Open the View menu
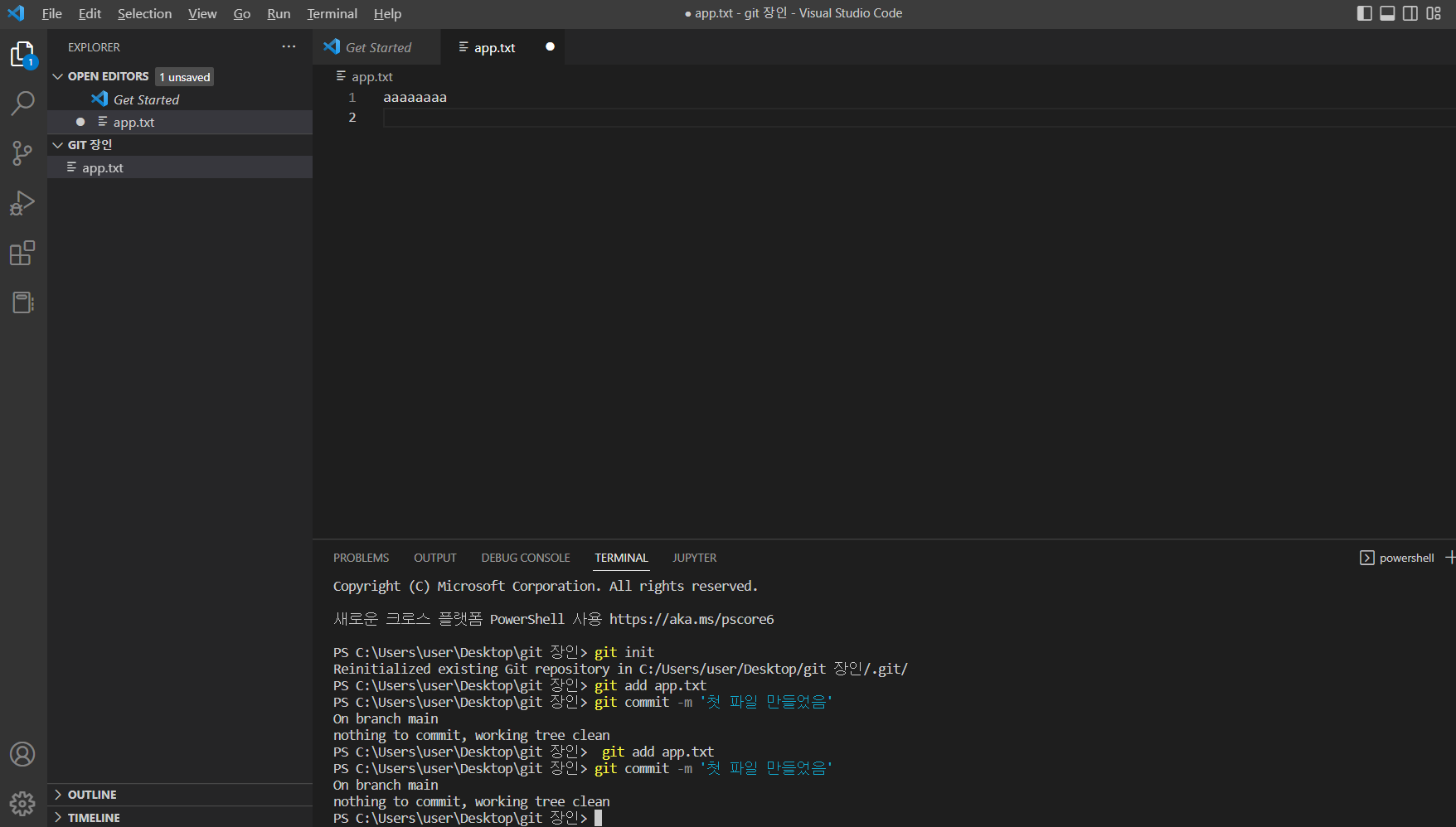This screenshot has width=1456, height=827. 202,13
